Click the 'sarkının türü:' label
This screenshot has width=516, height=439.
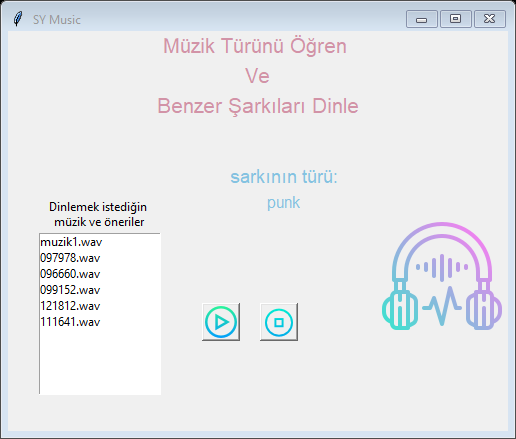pyautogui.click(x=284, y=176)
